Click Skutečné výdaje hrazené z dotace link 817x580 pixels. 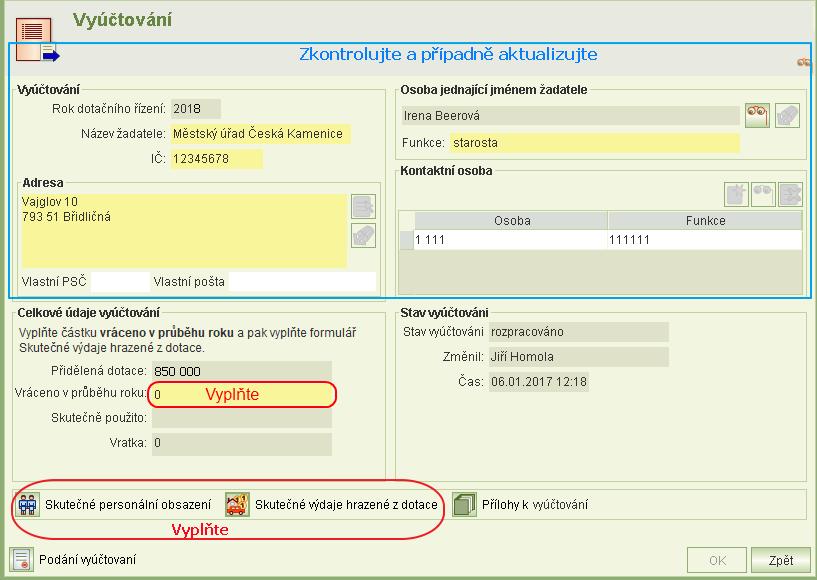(x=346, y=504)
